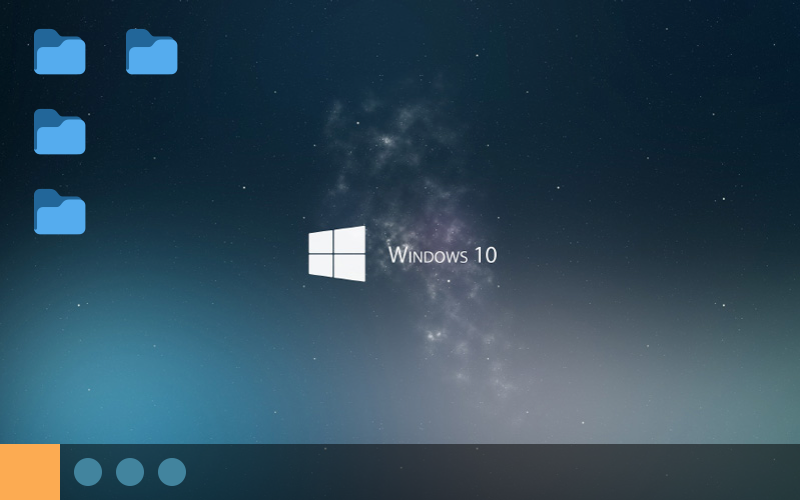Click the white Windows logo on wallpaper
Viewport: 800px width, 500px height.
tap(337, 254)
